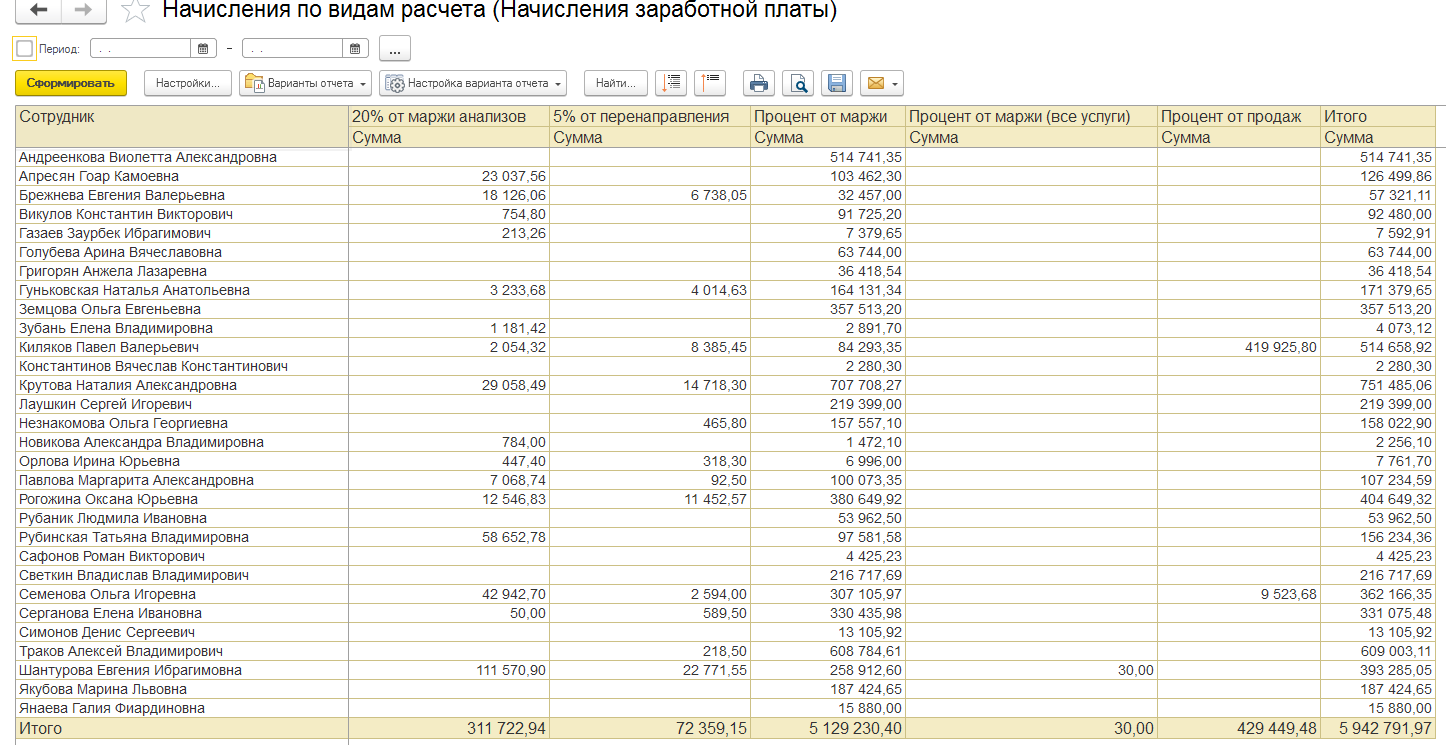Image resolution: width=1446 pixels, height=745 pixels.
Task: Select row Новикова Александра Владимировна
Action: (x=726, y=442)
